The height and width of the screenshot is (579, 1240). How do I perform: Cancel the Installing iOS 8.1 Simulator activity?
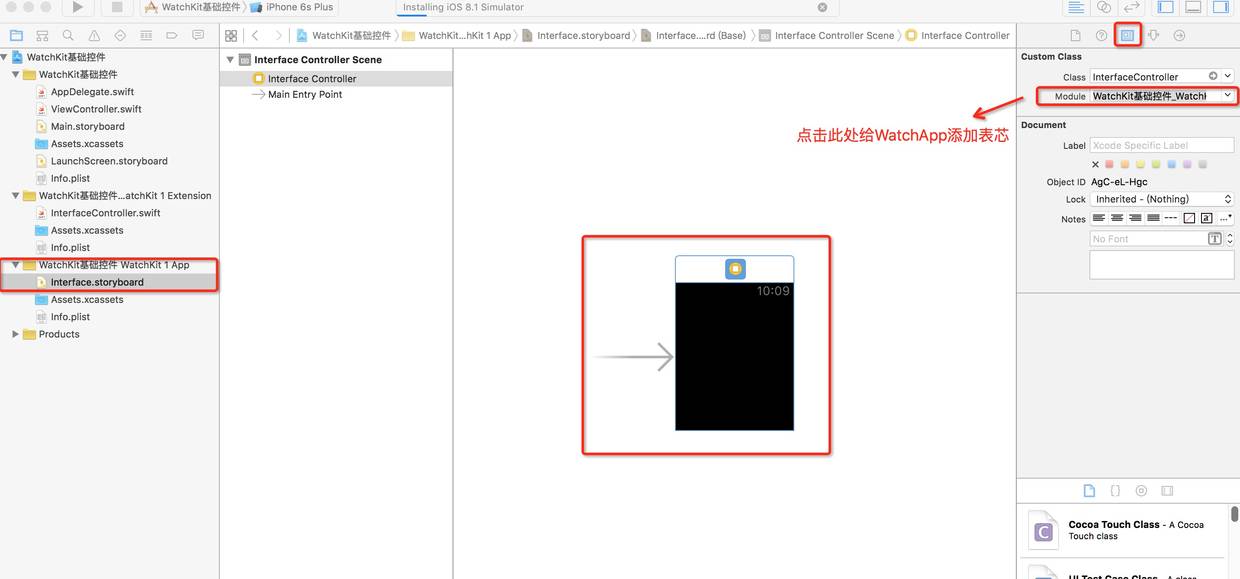[x=823, y=7]
